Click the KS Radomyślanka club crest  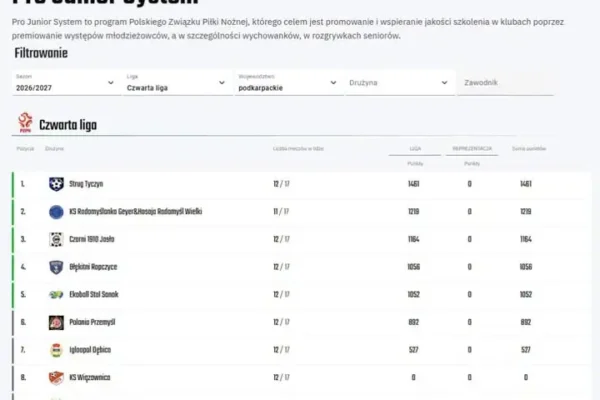(x=56, y=212)
